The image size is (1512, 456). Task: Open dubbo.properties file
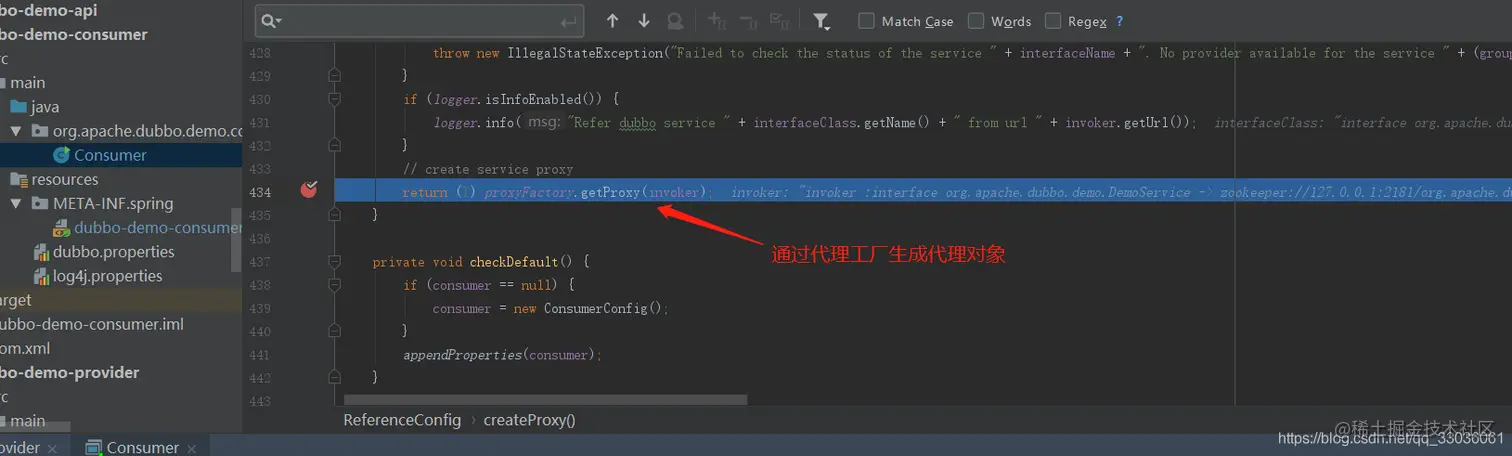point(113,252)
